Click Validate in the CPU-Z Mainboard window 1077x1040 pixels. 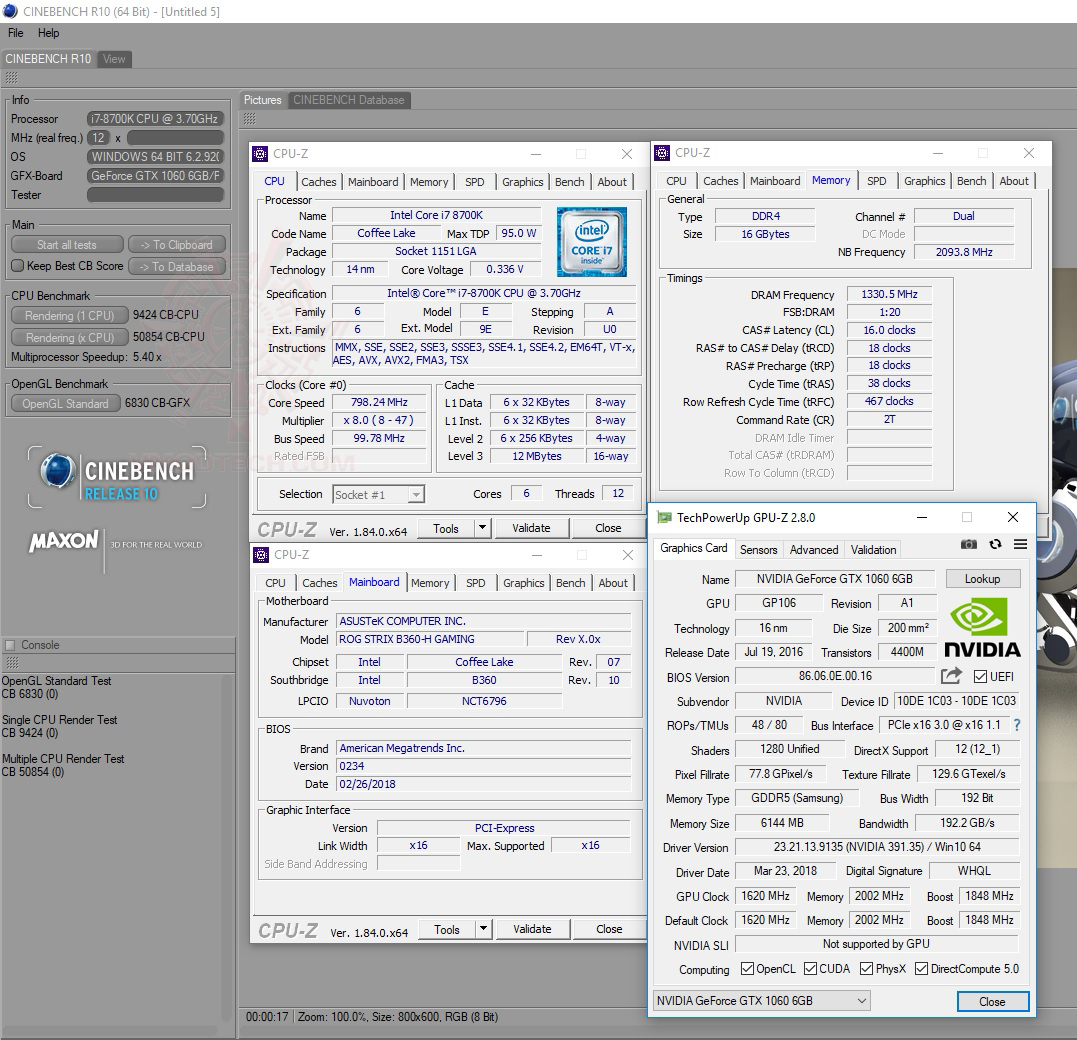click(532, 929)
